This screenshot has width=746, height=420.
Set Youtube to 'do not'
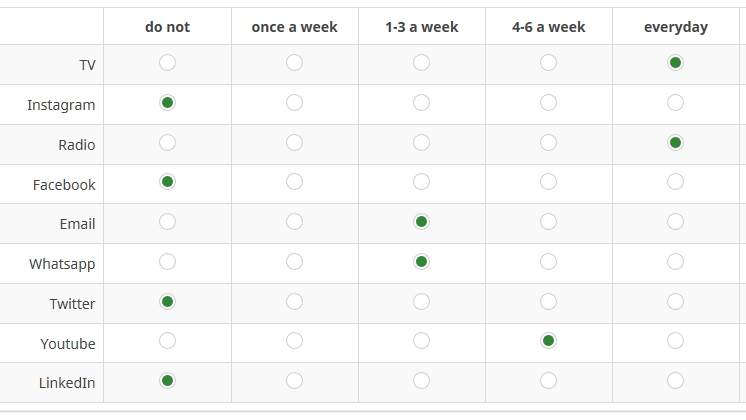pyautogui.click(x=167, y=341)
